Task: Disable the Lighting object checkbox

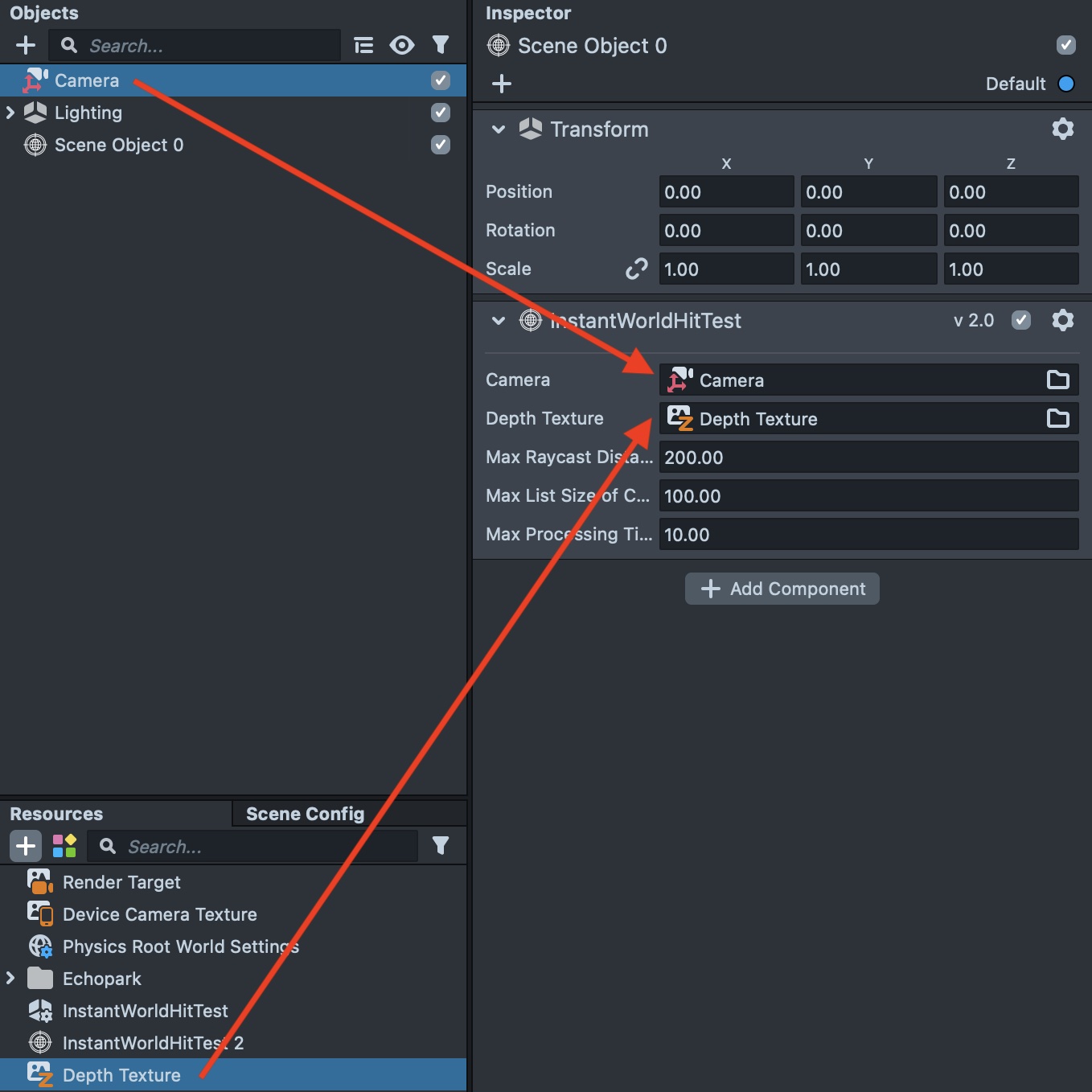Action: (x=441, y=113)
